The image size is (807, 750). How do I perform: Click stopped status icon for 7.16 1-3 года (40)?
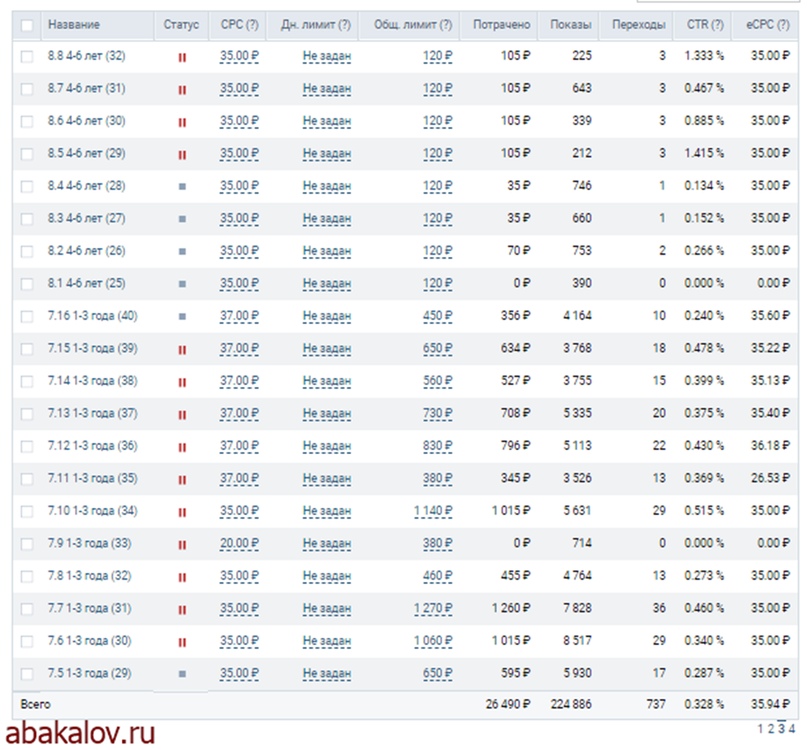point(182,317)
